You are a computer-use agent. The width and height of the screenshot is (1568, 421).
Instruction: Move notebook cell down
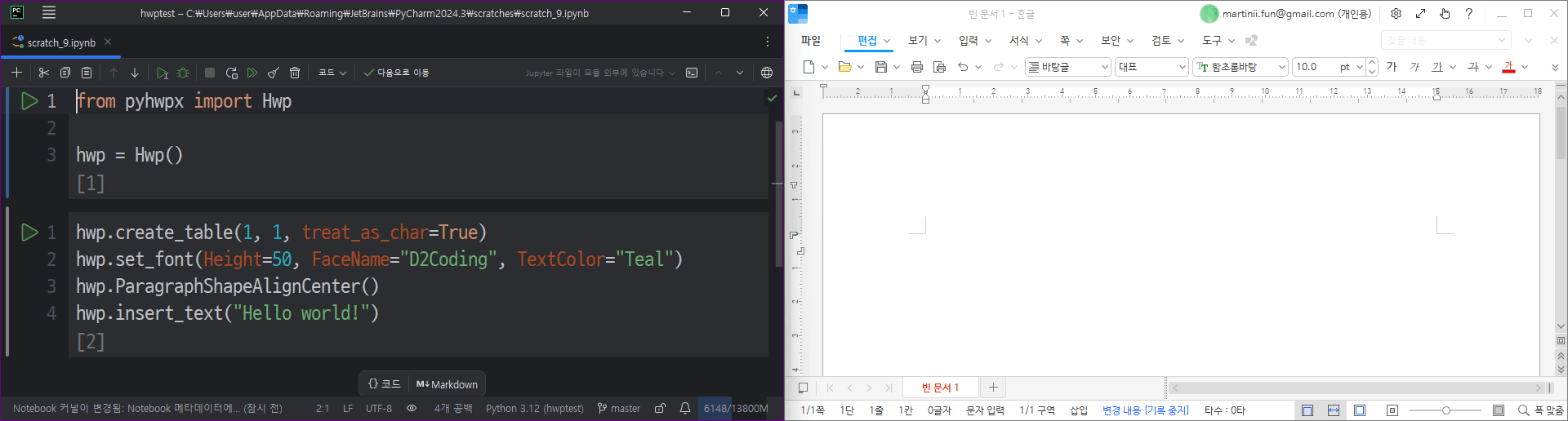(x=135, y=73)
